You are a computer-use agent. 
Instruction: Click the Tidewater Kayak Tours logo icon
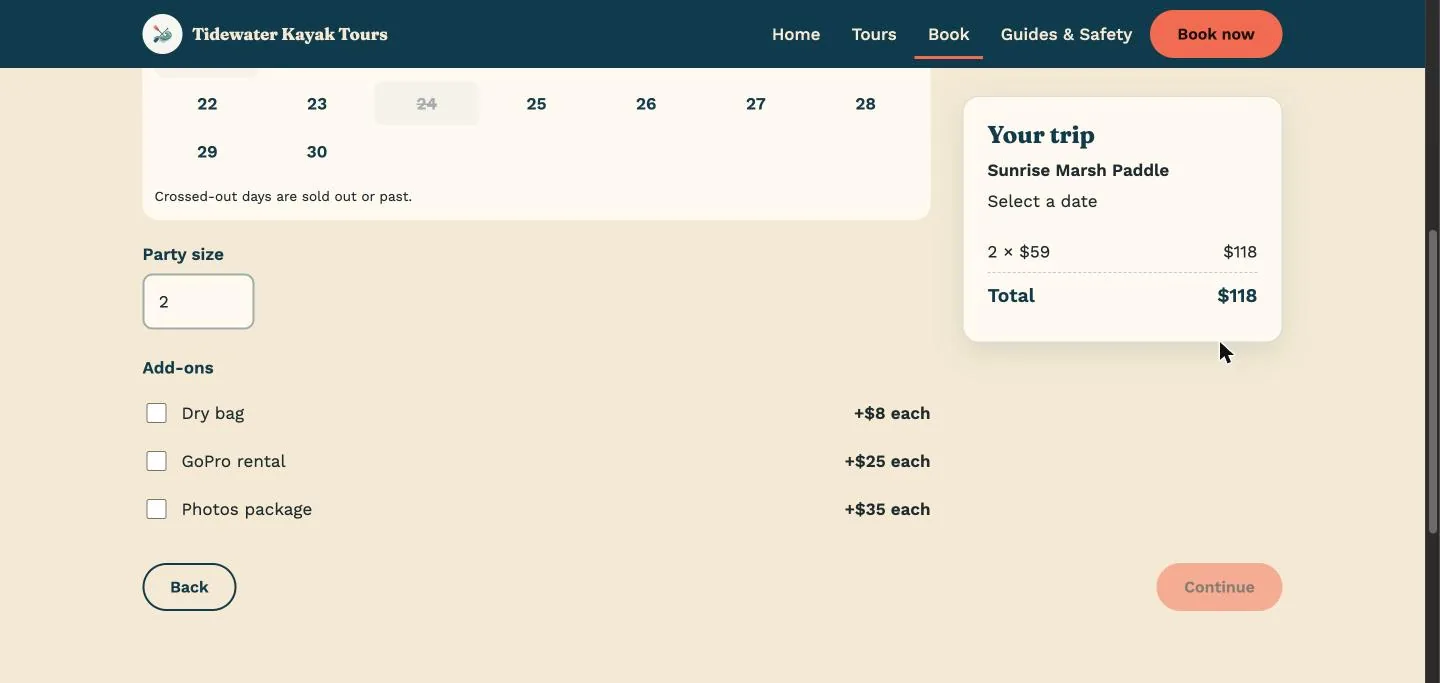click(162, 34)
